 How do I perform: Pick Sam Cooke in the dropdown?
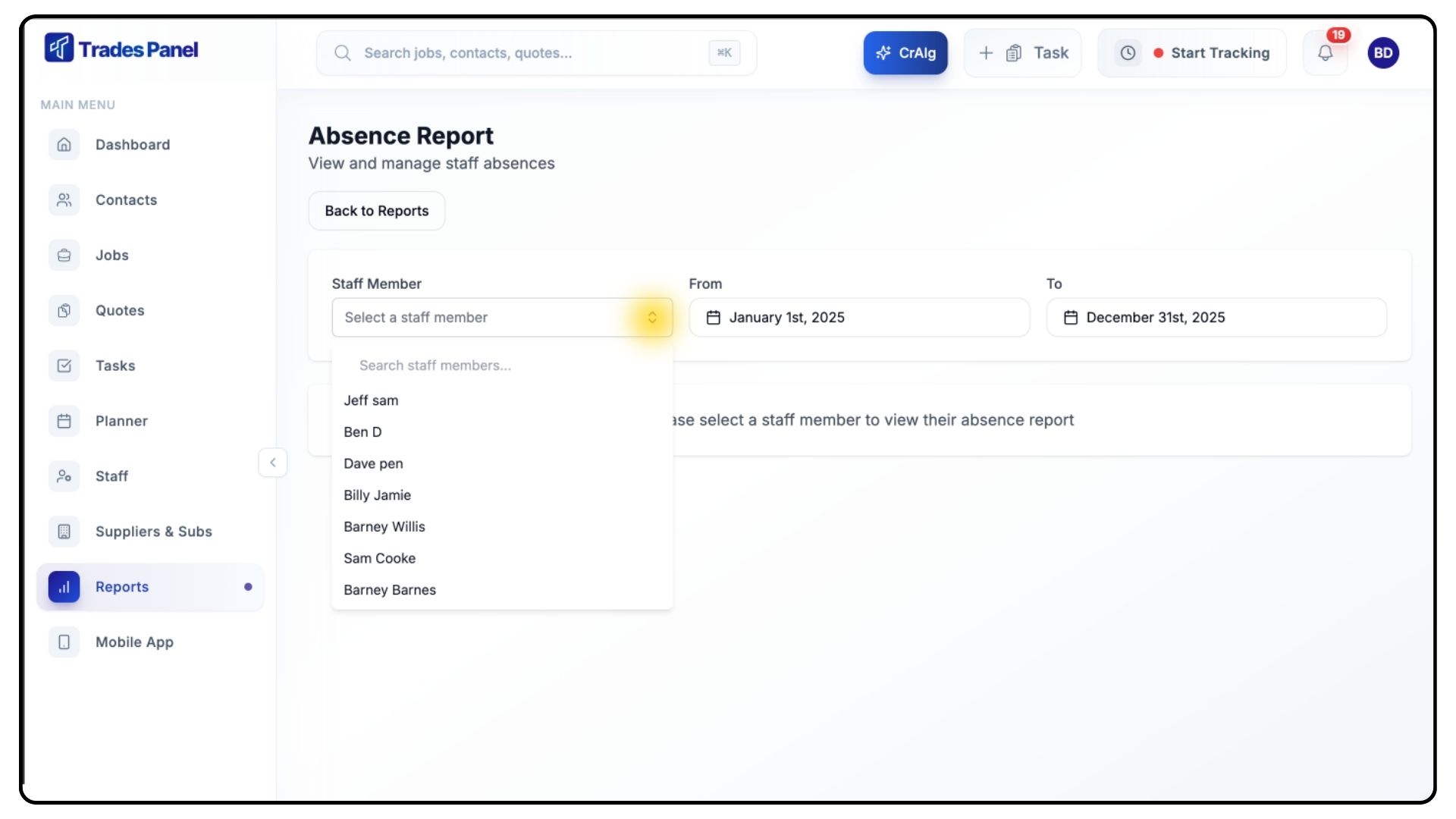pos(380,559)
